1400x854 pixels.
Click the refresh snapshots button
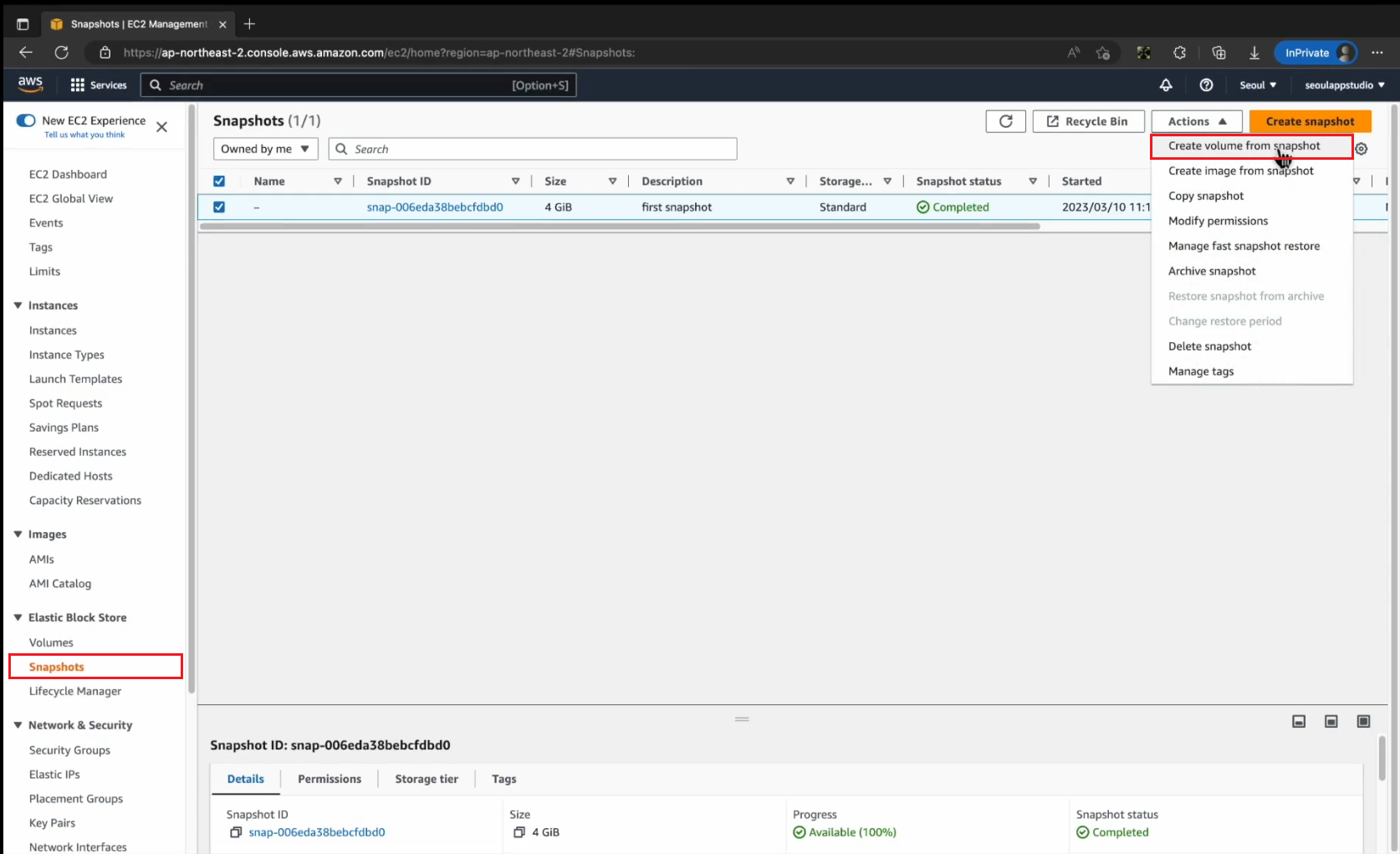pyautogui.click(x=1006, y=121)
